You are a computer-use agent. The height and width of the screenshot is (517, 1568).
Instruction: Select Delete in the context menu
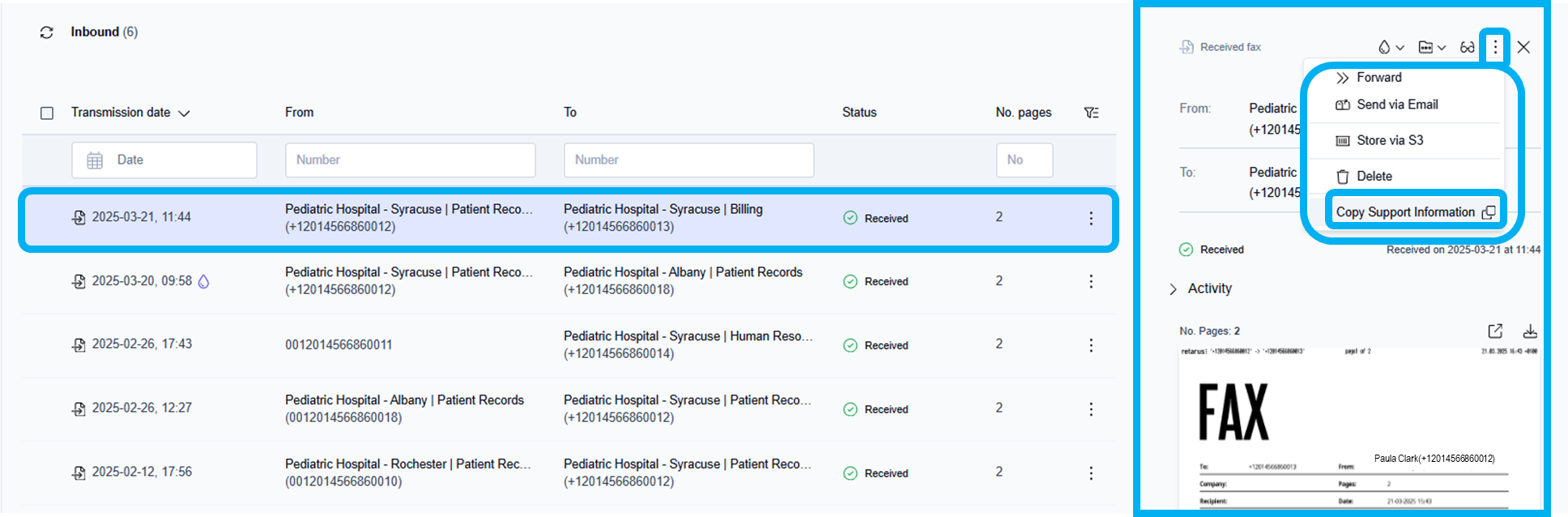1374,177
